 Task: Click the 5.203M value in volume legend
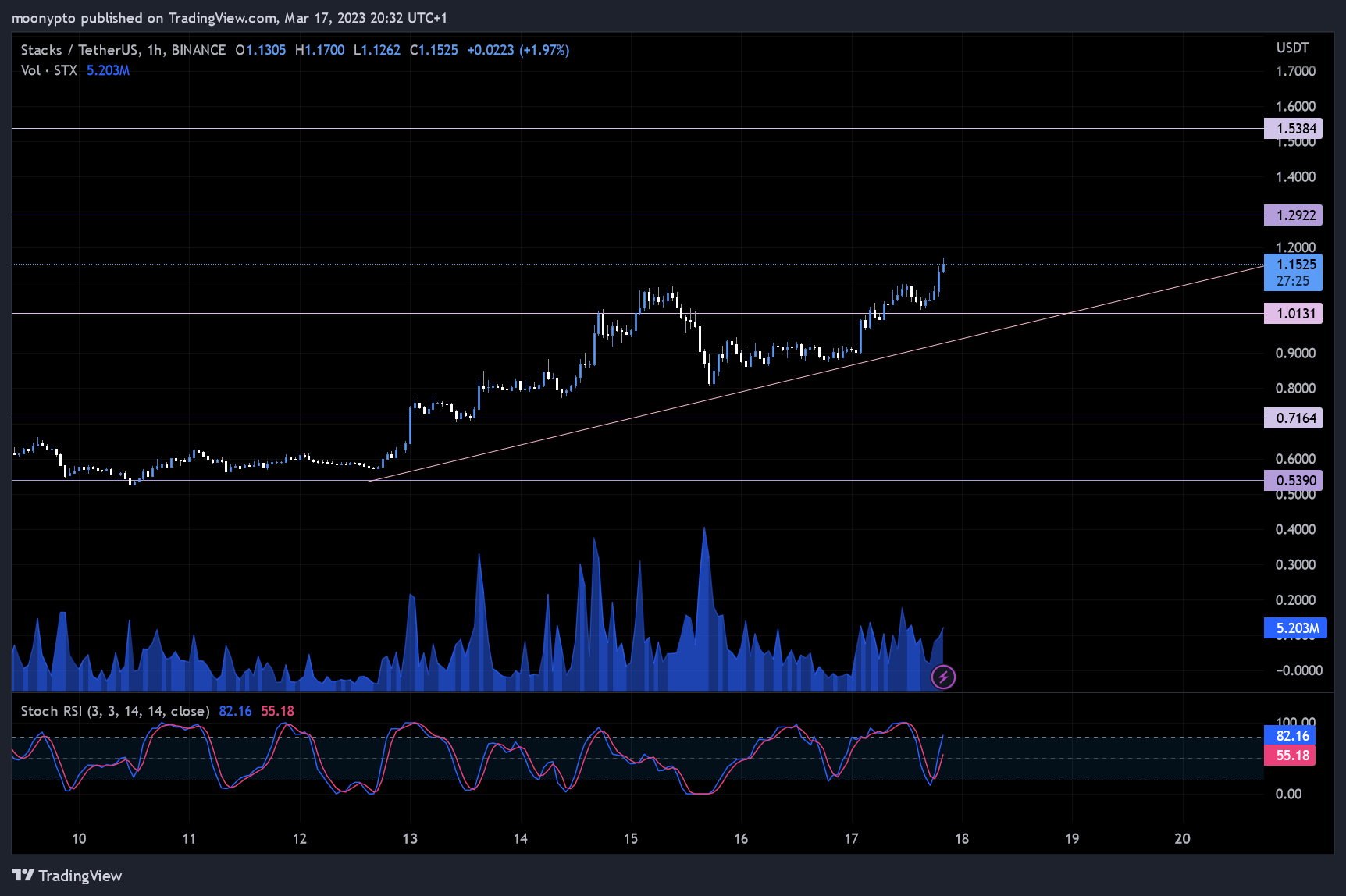tap(108, 70)
